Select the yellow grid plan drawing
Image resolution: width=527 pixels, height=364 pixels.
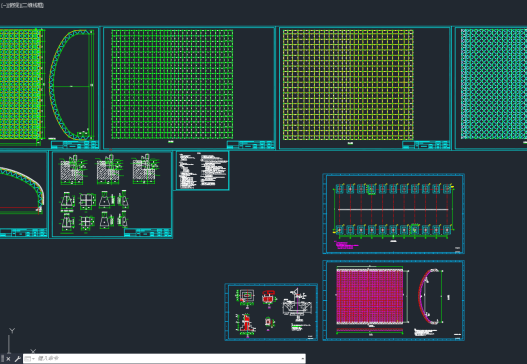click(348, 85)
